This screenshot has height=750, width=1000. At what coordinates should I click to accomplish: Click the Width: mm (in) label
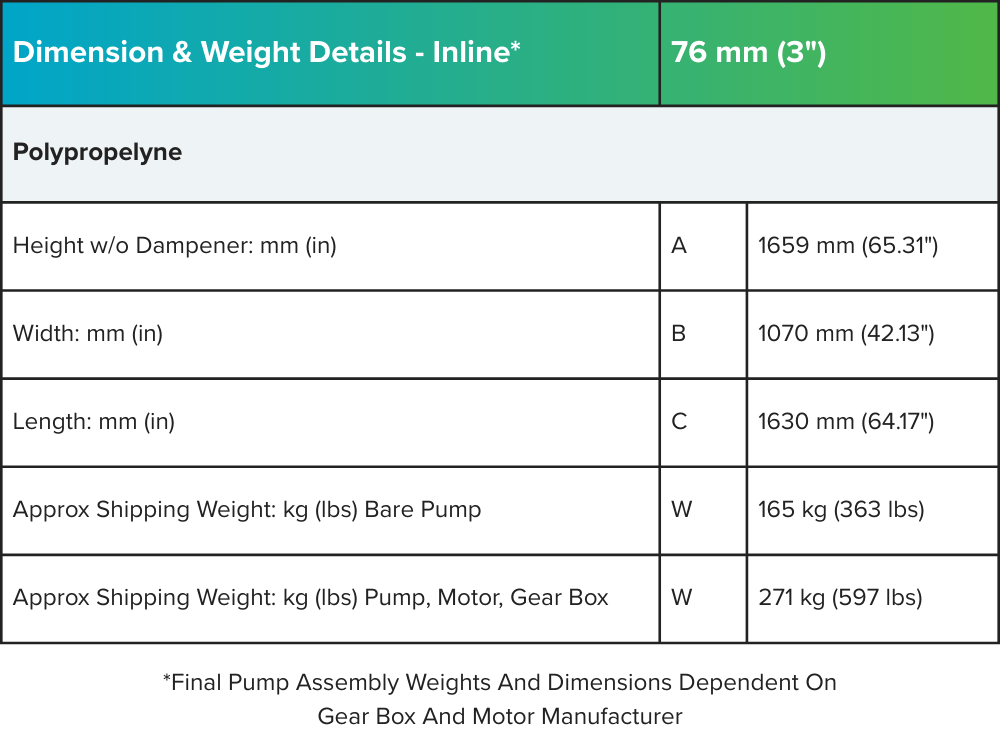(88, 334)
